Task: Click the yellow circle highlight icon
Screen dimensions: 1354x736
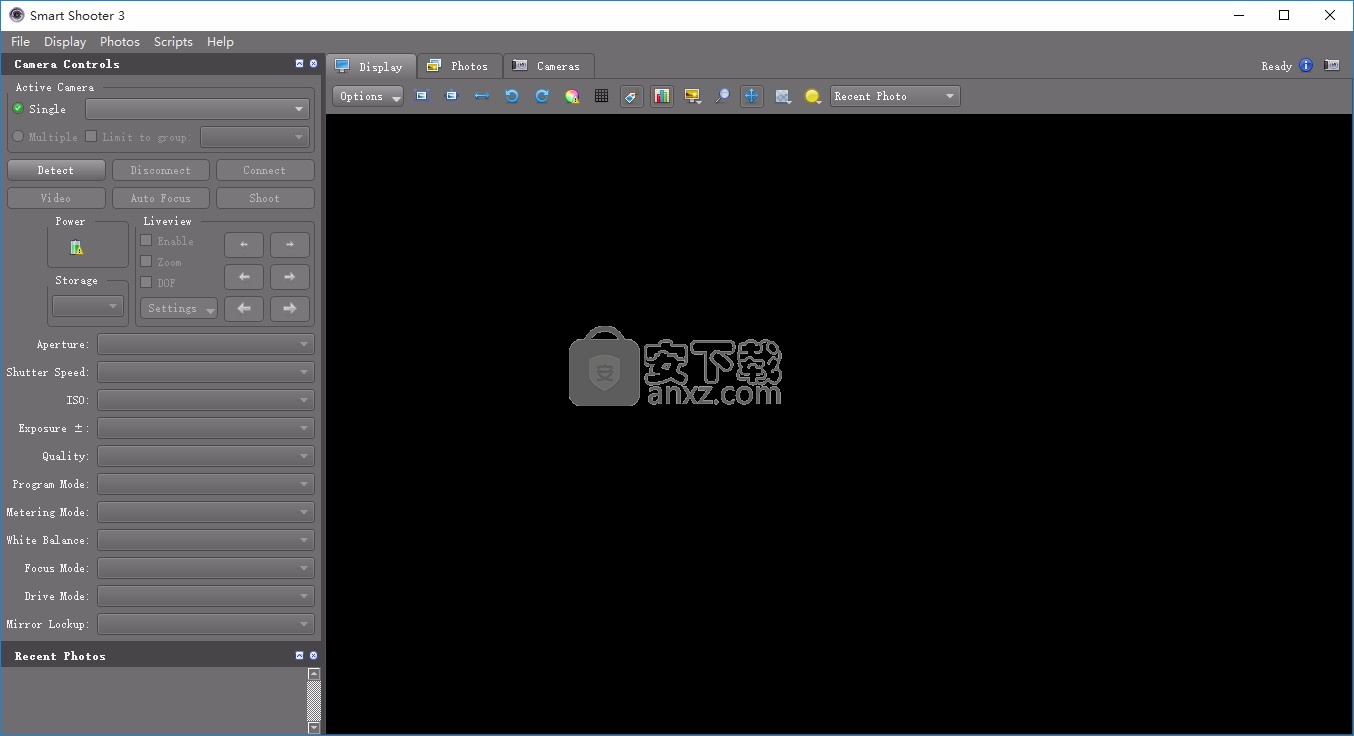Action: click(x=813, y=96)
